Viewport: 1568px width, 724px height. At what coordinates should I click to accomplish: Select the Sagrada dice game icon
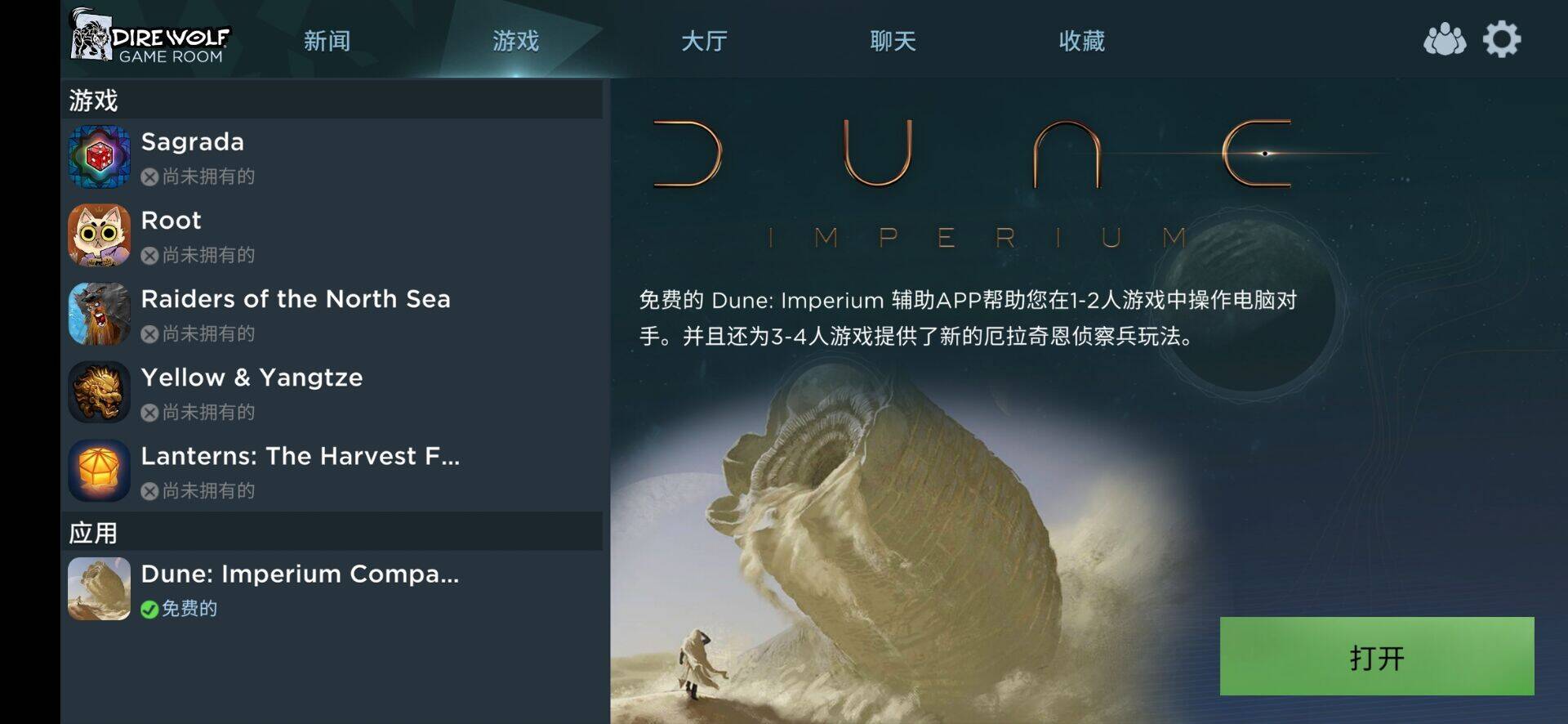click(x=99, y=157)
